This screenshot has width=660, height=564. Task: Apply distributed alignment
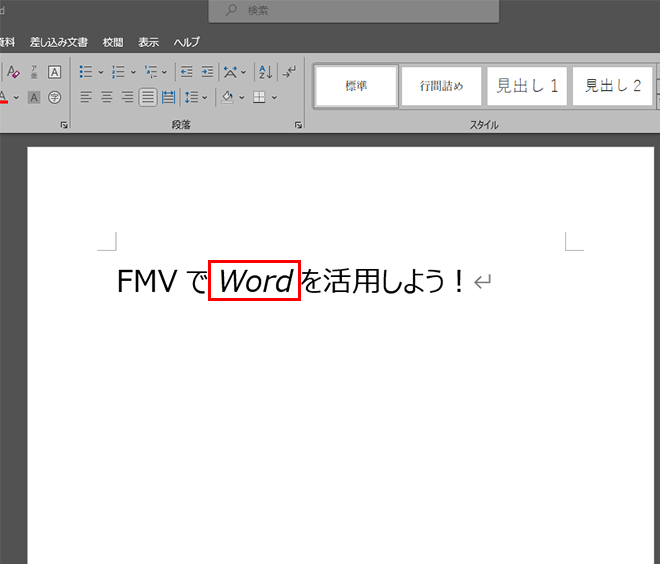click(x=168, y=98)
